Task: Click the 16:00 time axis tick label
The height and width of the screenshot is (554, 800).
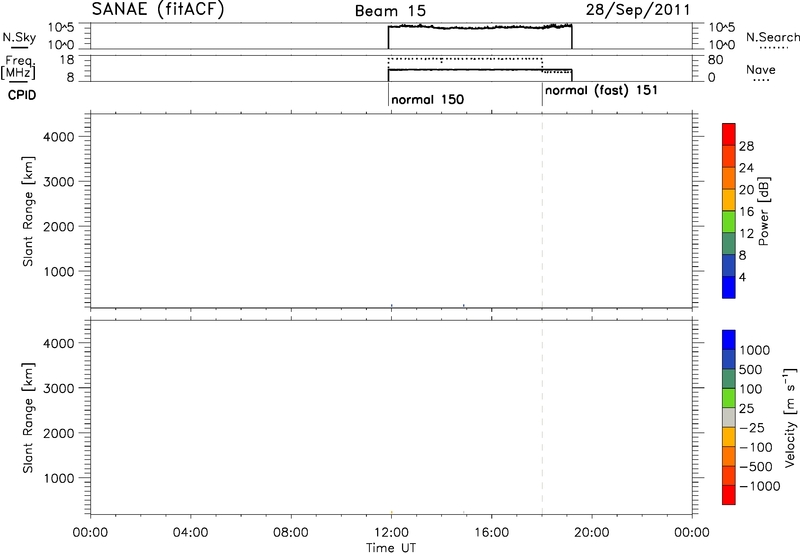Action: [491, 533]
